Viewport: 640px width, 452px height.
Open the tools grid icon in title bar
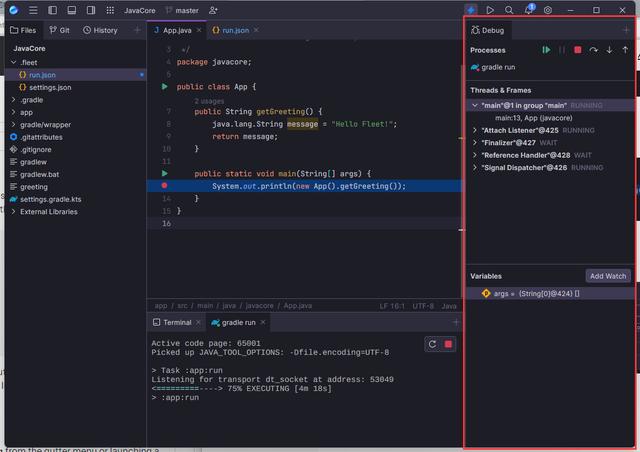pos(110,10)
